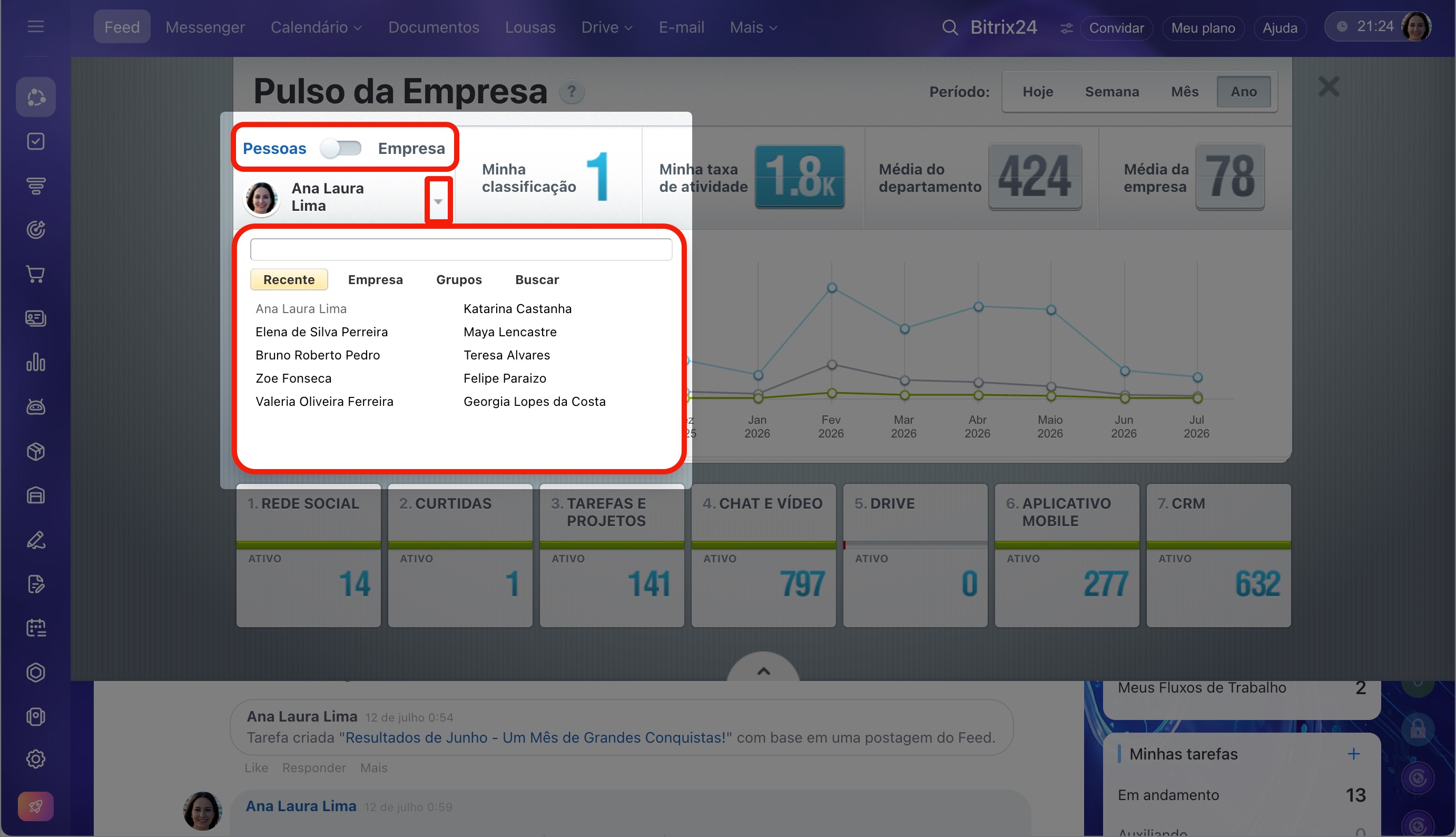Toggle the Pessoas/Empresa switch
Screen dimensions: 1456x837
coord(342,148)
